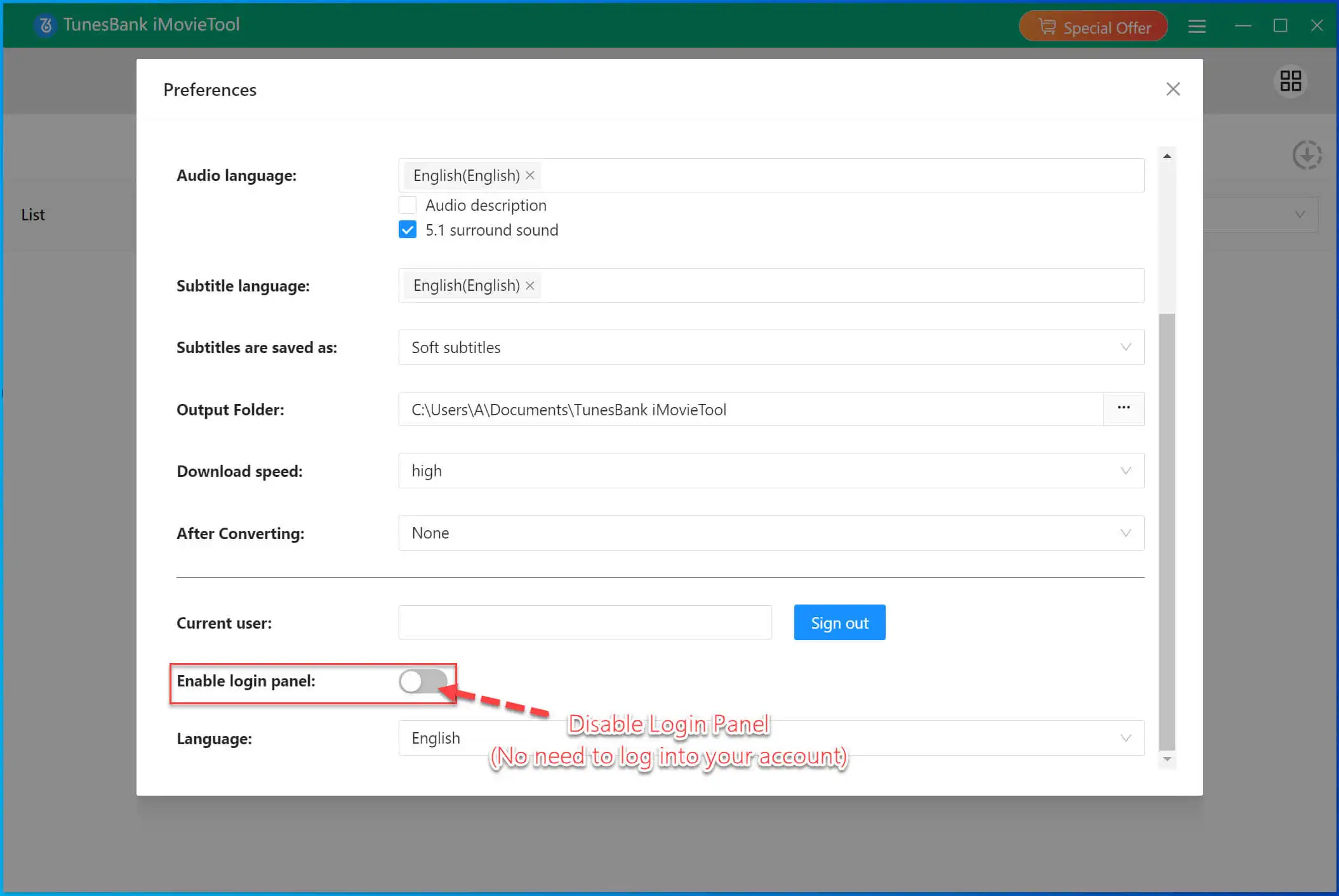This screenshot has width=1339, height=896.
Task: Remove English tag from Subtitle language
Action: (530, 286)
